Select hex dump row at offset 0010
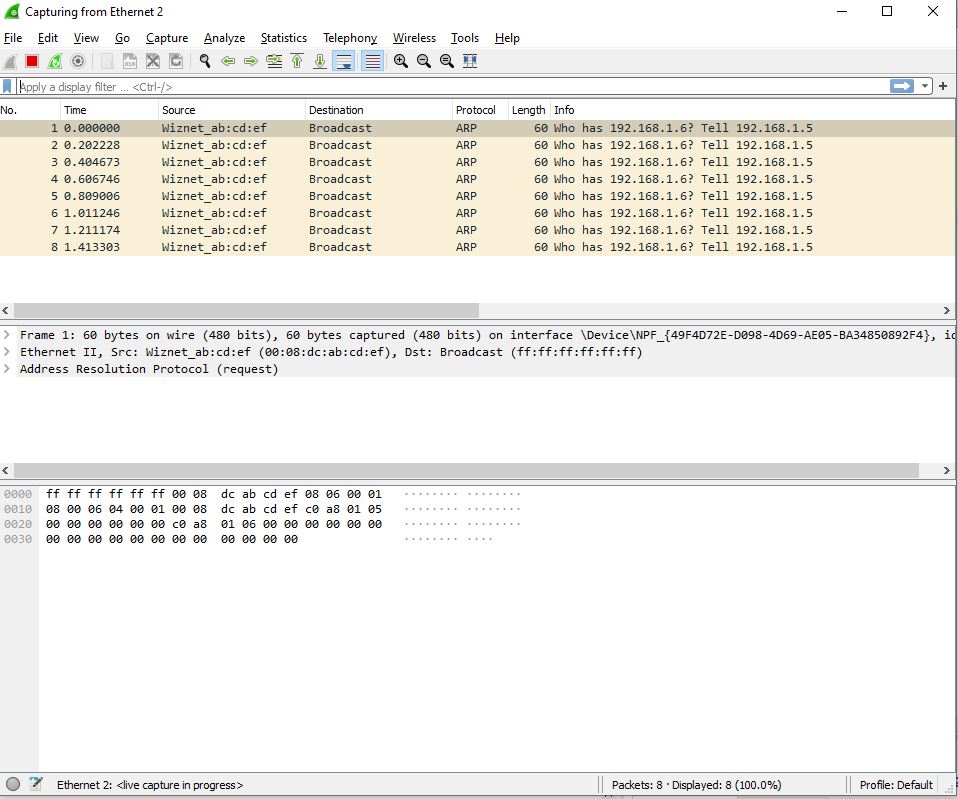This screenshot has width=958, height=799. pyautogui.click(x=261, y=509)
